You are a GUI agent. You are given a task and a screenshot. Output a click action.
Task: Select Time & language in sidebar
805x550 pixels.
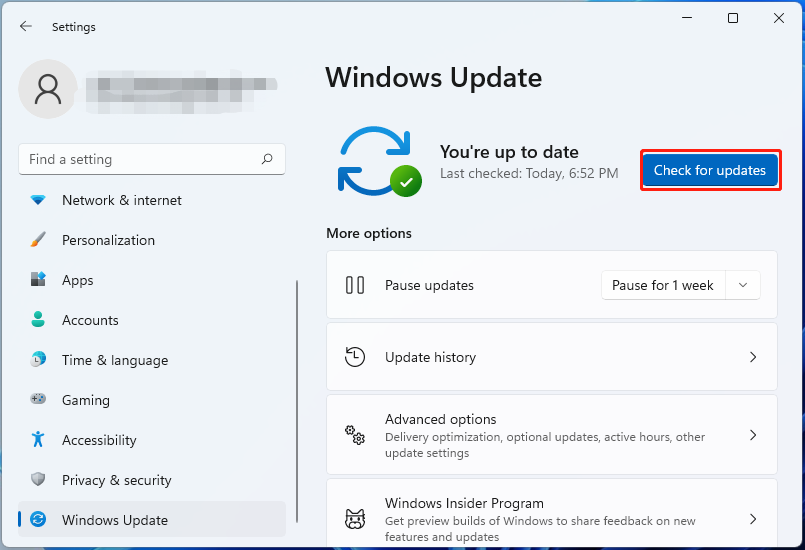(114, 360)
